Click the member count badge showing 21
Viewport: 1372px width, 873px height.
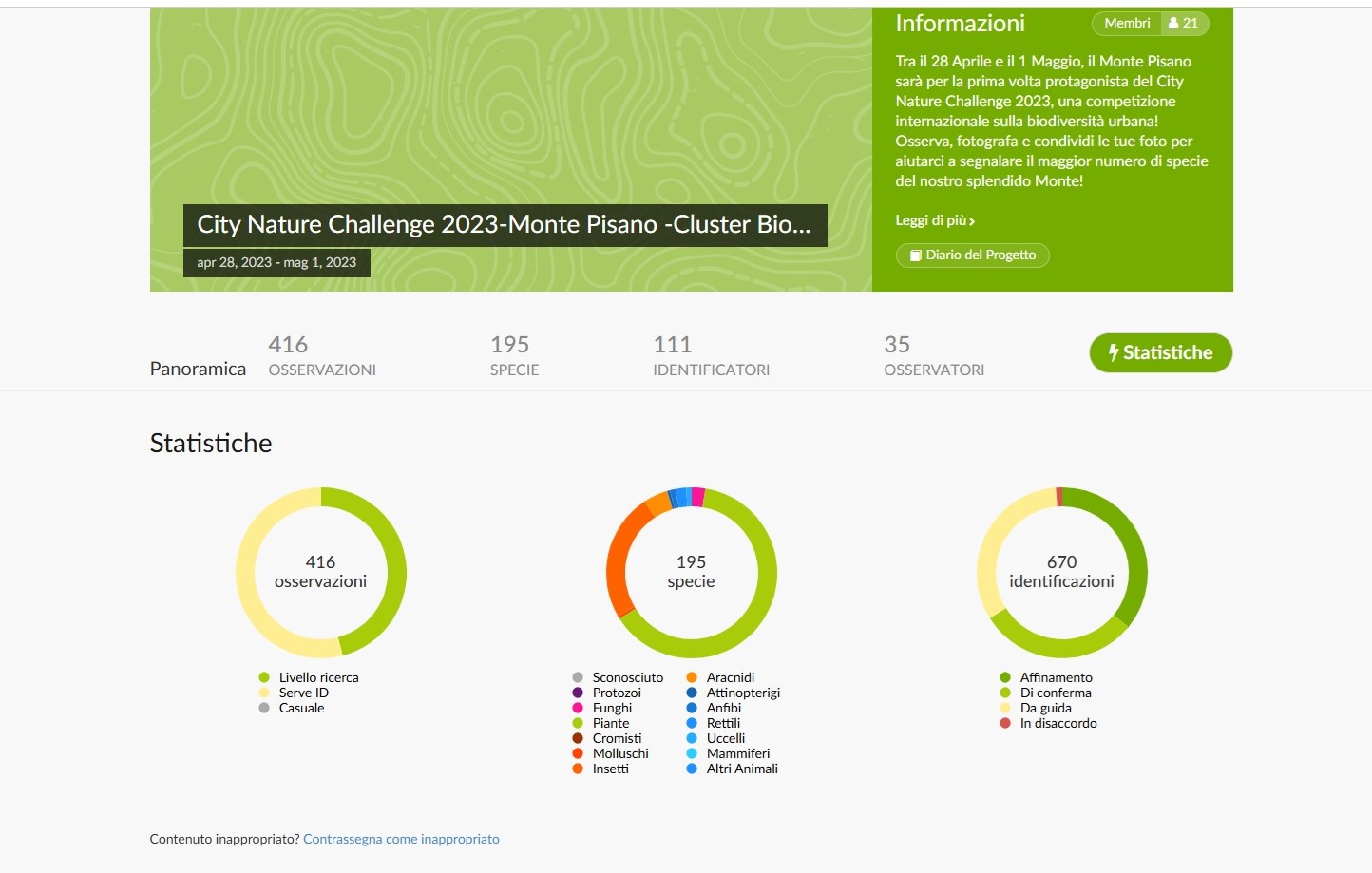[x=1185, y=23]
